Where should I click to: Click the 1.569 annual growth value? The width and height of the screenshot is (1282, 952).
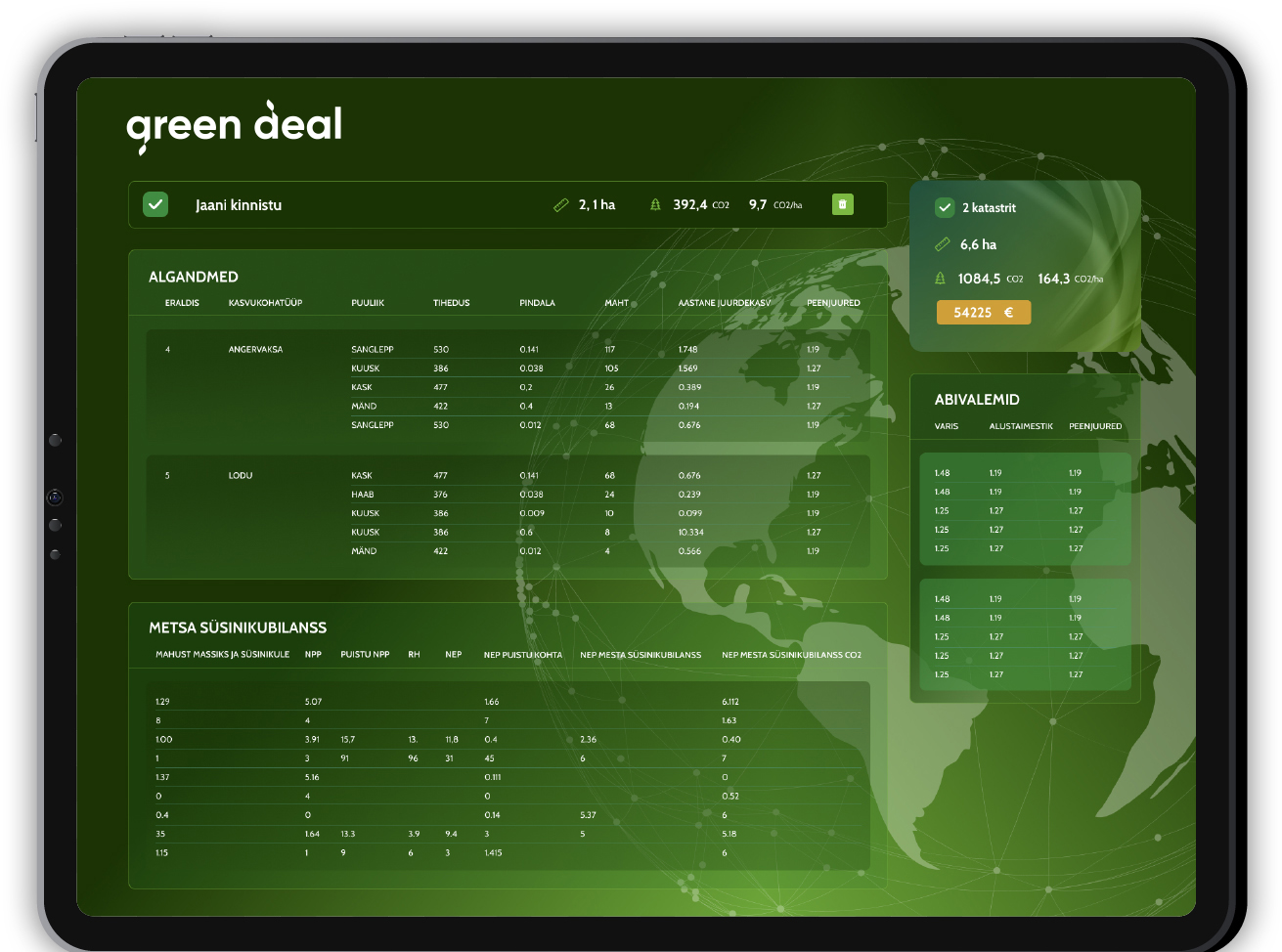[688, 368]
